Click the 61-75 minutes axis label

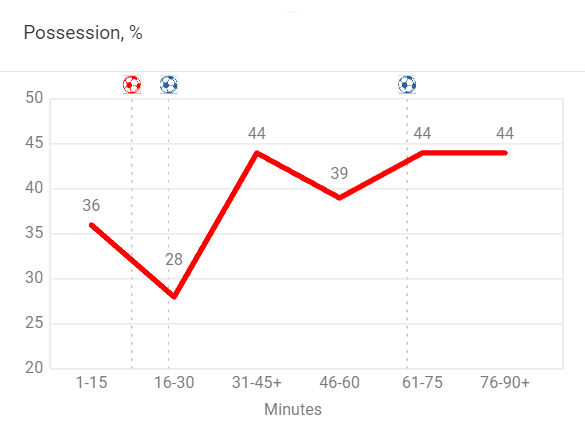422,383
